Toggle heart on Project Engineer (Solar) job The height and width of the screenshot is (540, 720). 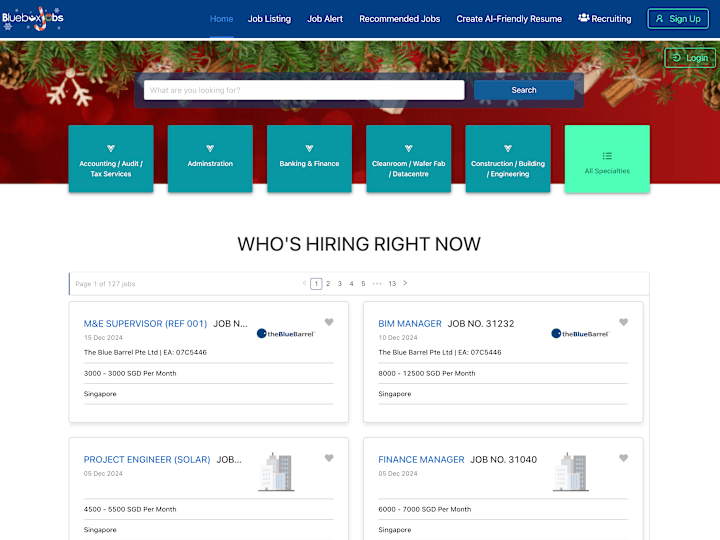[x=329, y=458]
